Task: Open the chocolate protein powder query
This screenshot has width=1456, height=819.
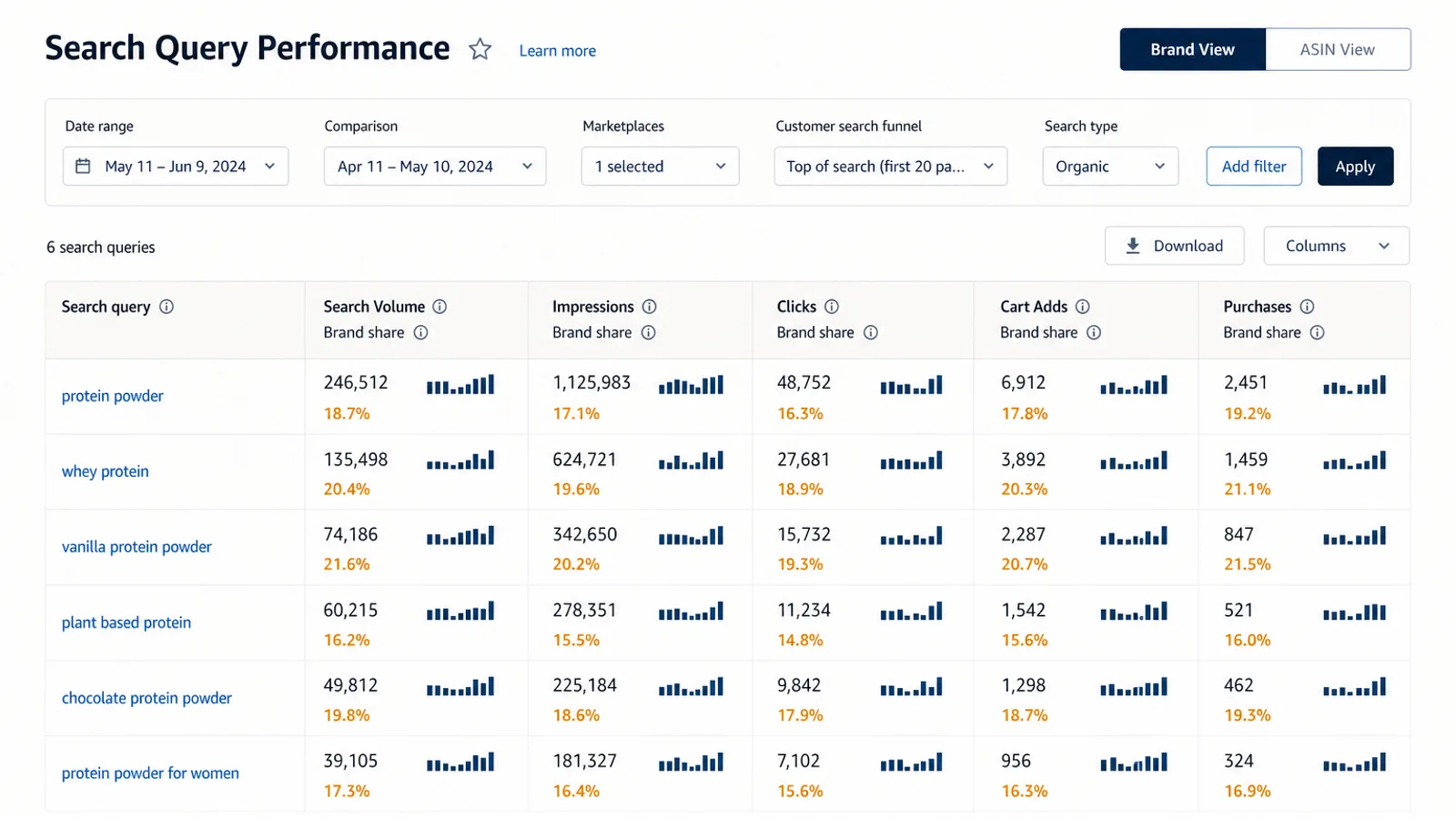Action: (x=147, y=698)
